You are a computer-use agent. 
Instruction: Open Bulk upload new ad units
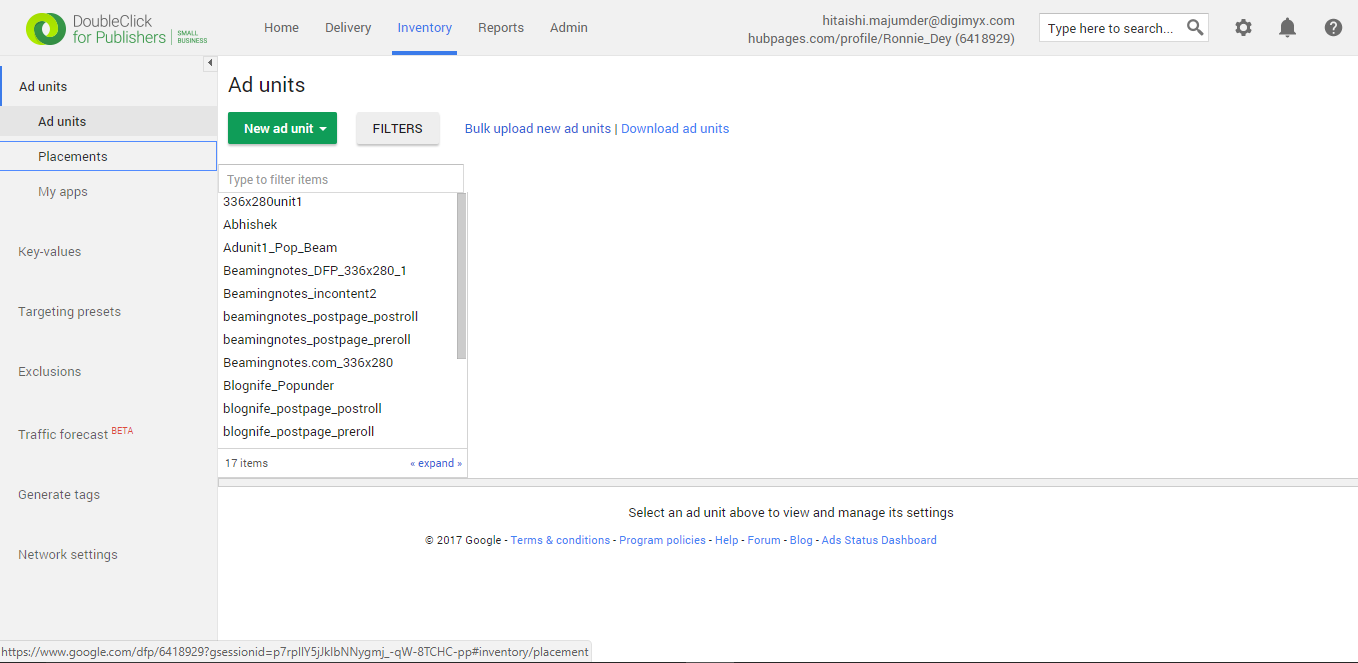(x=537, y=128)
